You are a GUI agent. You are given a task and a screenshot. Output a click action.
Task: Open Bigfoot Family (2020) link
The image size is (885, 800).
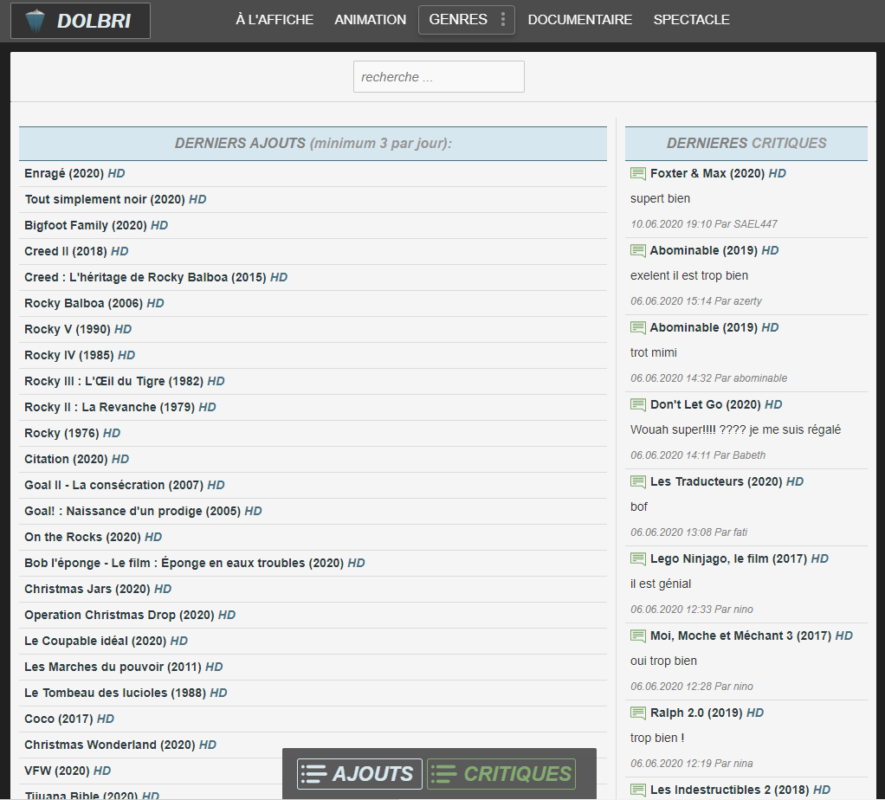pyautogui.click(x=96, y=225)
